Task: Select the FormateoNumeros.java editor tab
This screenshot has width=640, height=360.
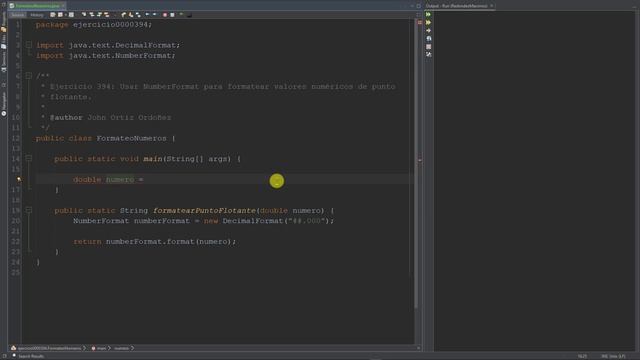Action: click(37, 6)
